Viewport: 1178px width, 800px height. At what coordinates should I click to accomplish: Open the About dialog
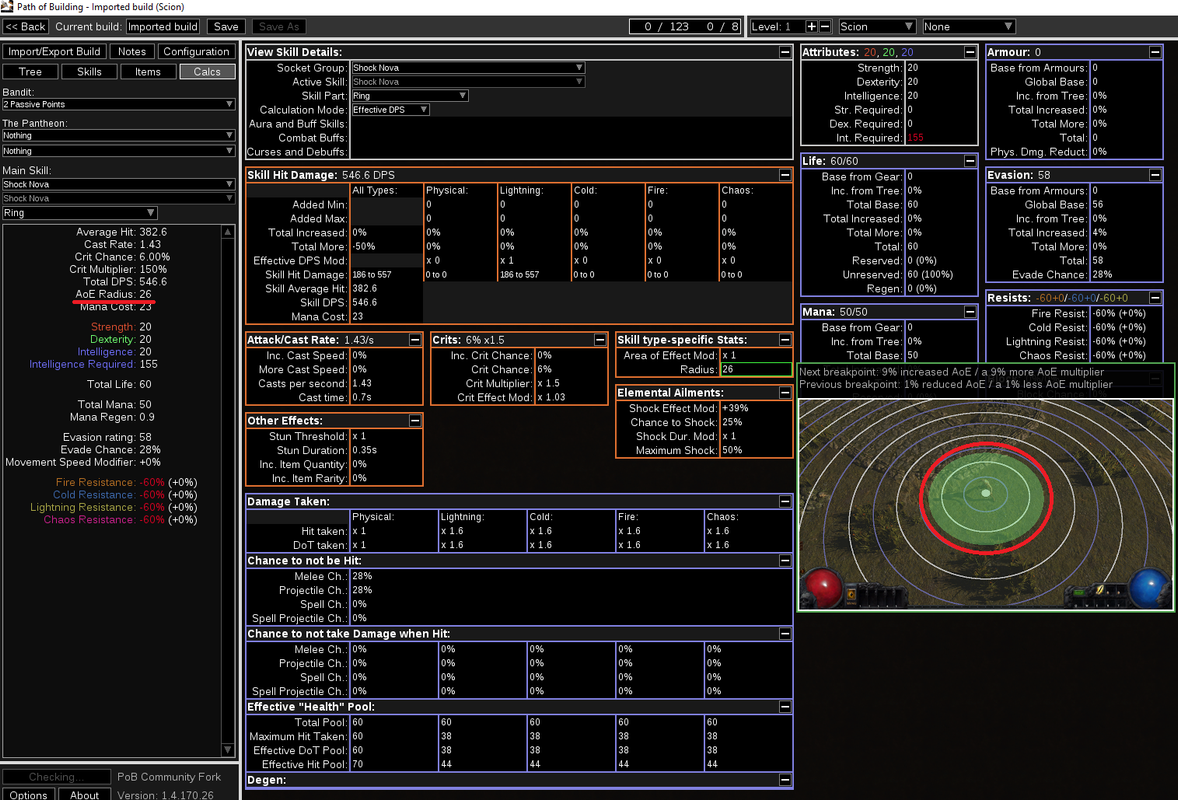(84, 794)
